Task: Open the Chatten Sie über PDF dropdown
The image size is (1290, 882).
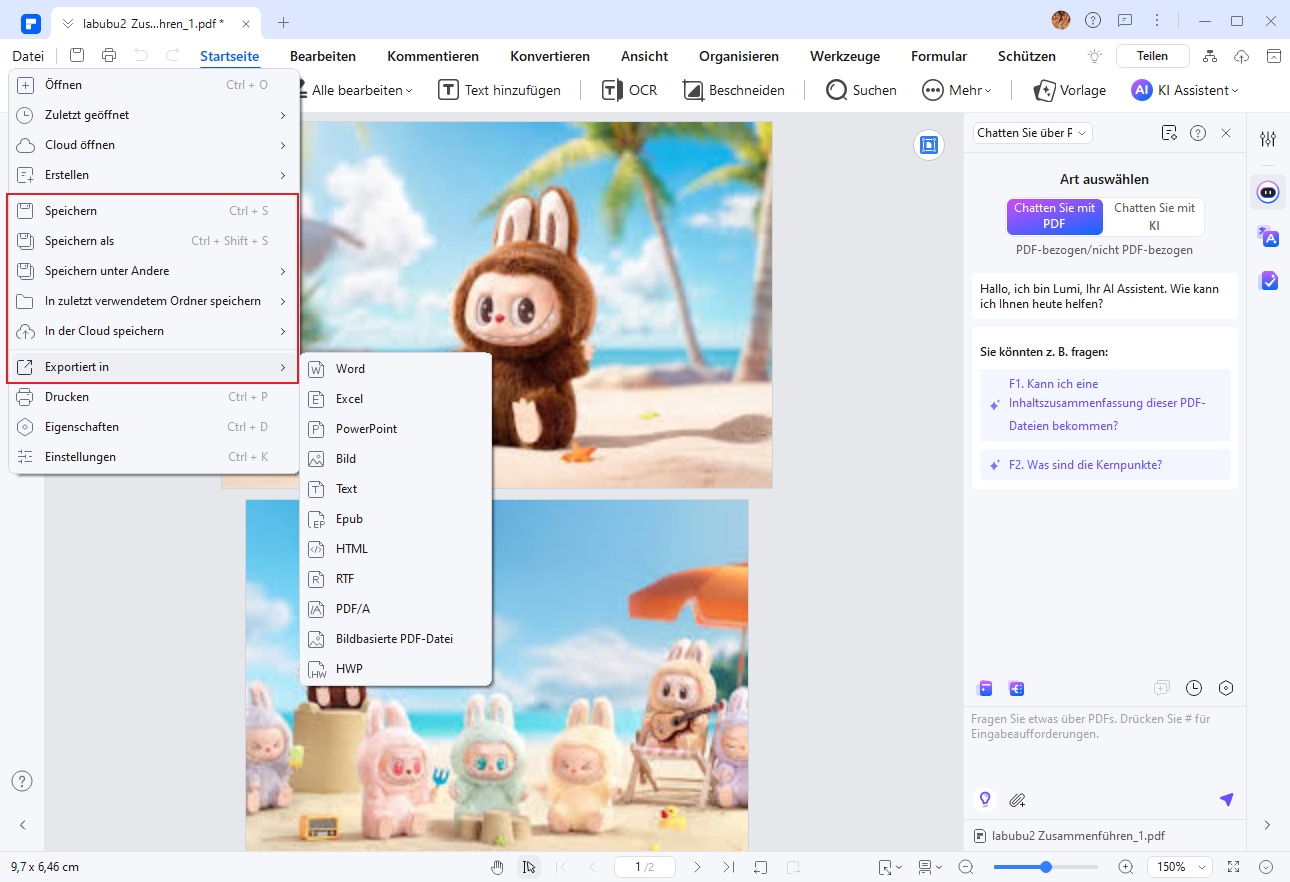Action: click(x=1034, y=133)
